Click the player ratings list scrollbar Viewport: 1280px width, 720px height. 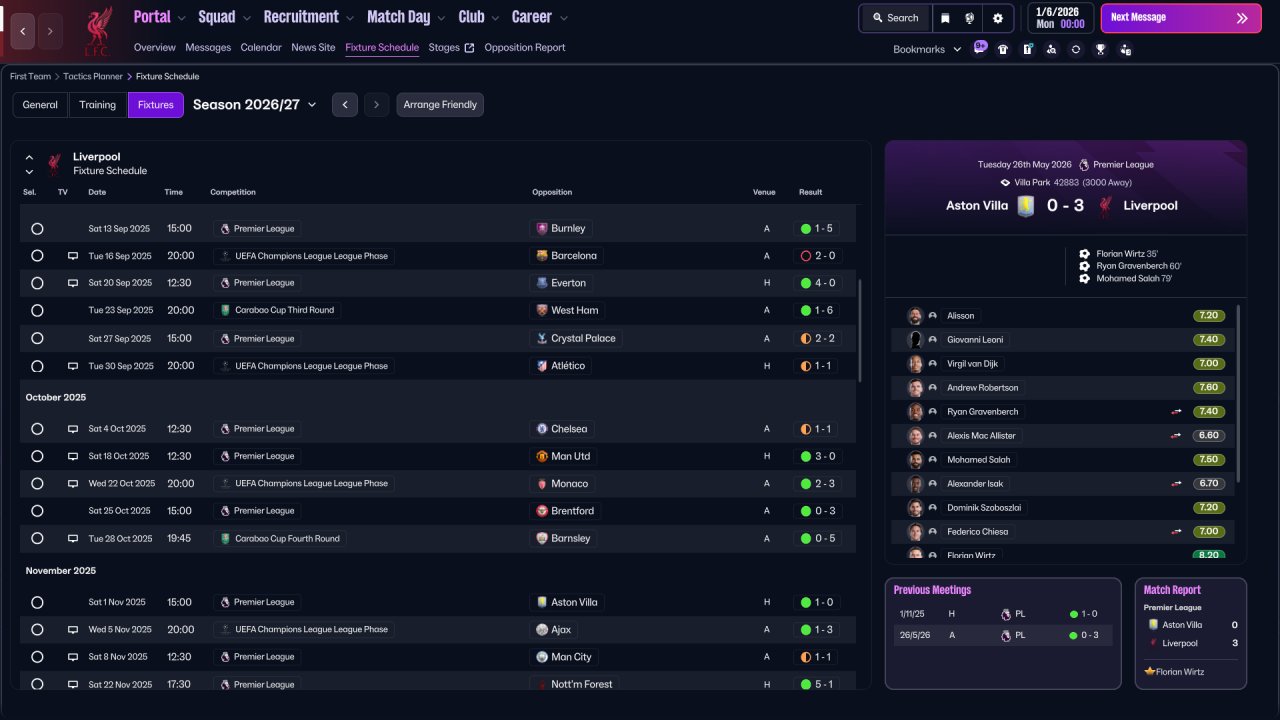tap(1238, 395)
